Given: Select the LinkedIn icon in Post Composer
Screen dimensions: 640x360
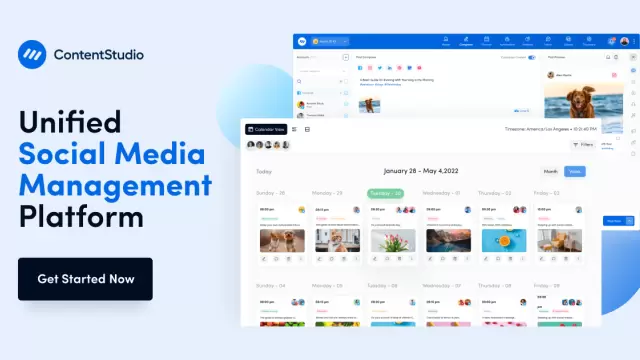Looking at the screenshot, I should [x=389, y=68].
